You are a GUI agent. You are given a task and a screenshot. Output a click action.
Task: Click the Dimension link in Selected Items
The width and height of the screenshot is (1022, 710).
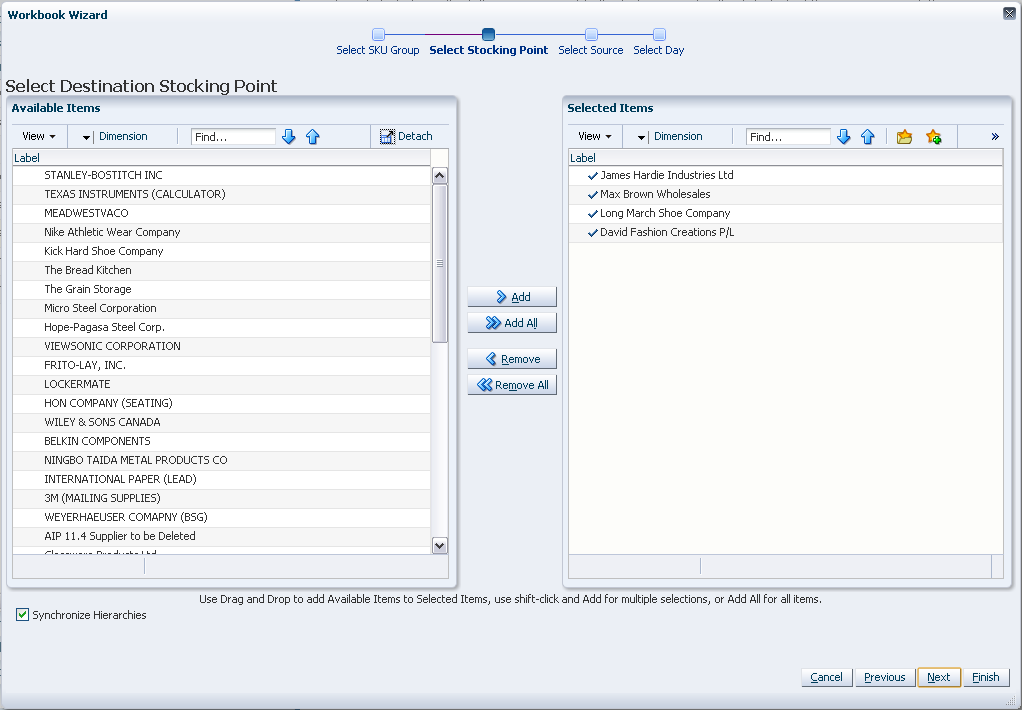(678, 136)
